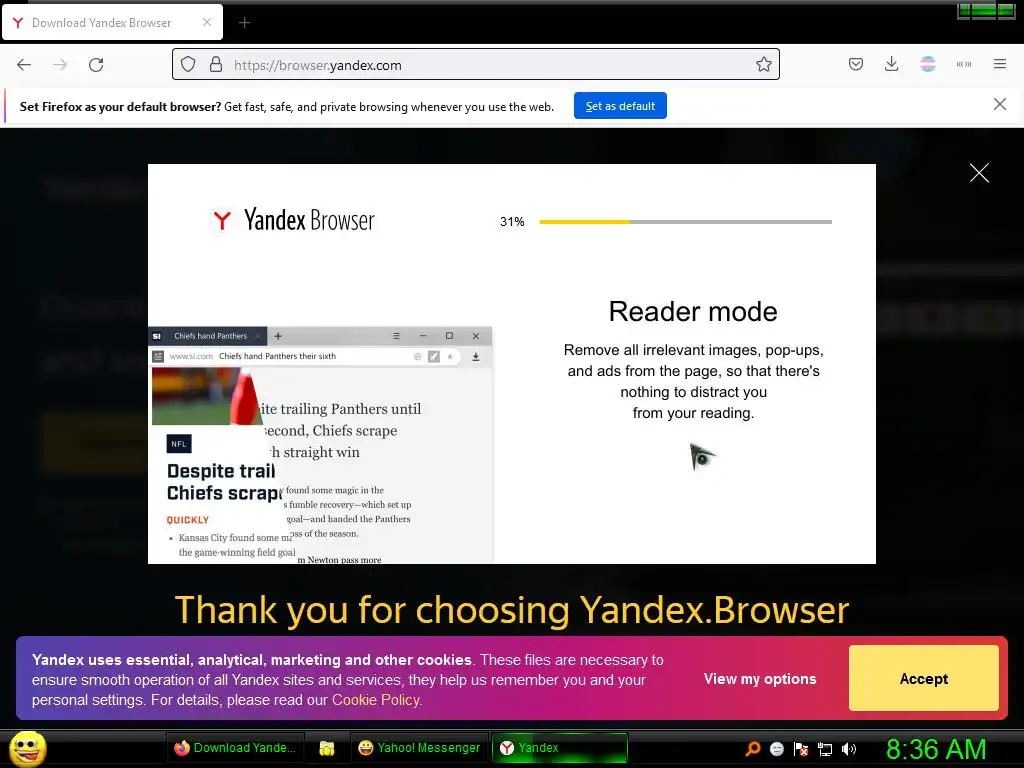Close the Download Yandex Browser tab

tap(207, 22)
